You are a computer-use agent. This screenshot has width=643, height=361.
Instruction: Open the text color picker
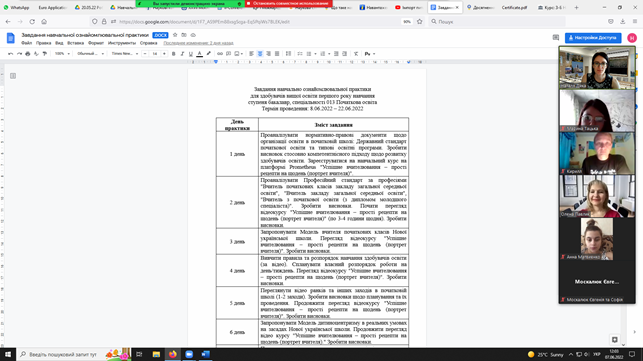199,54
